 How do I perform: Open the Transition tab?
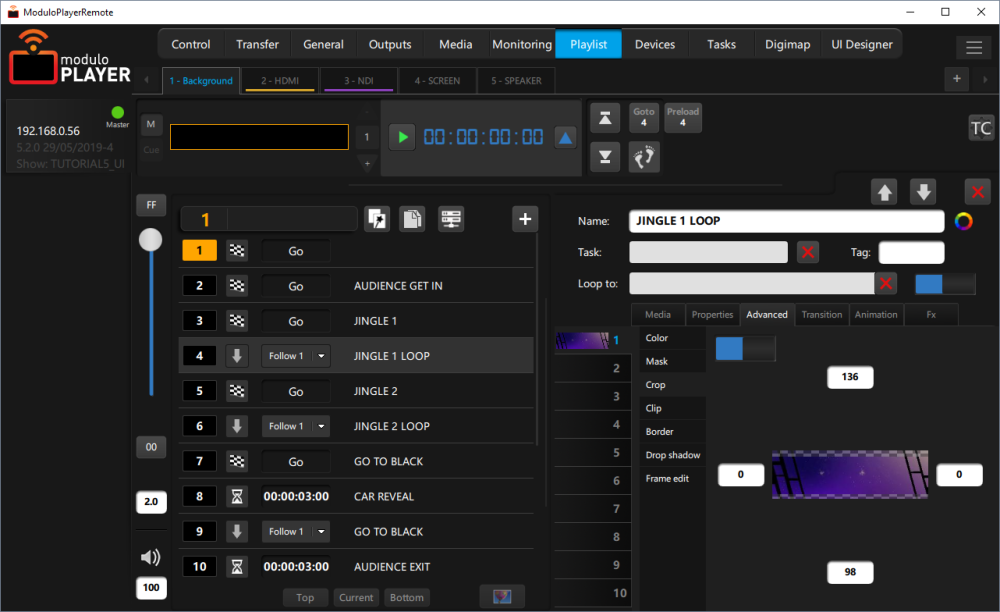(821, 314)
